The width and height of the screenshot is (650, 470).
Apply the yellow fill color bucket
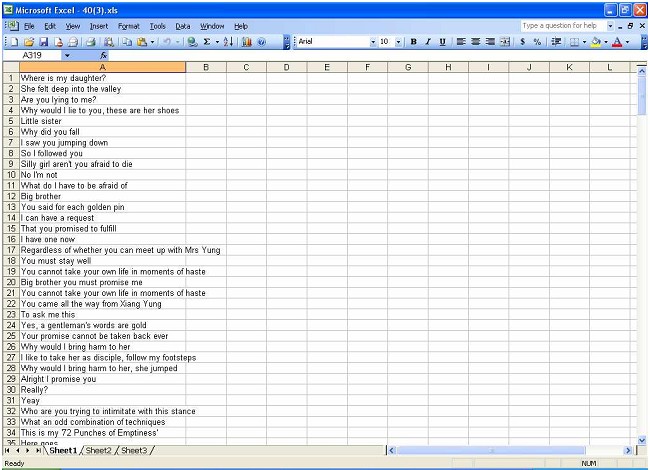point(596,41)
